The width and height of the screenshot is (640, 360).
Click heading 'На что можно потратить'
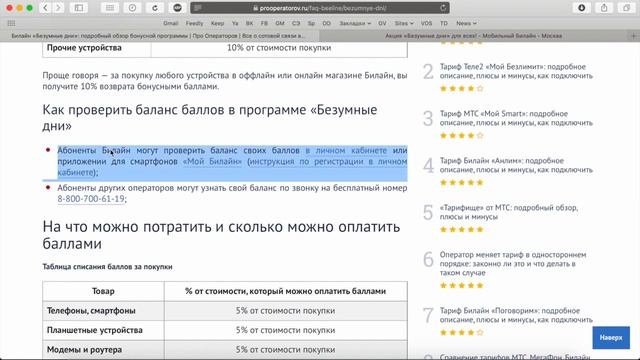pyautogui.click(x=221, y=235)
